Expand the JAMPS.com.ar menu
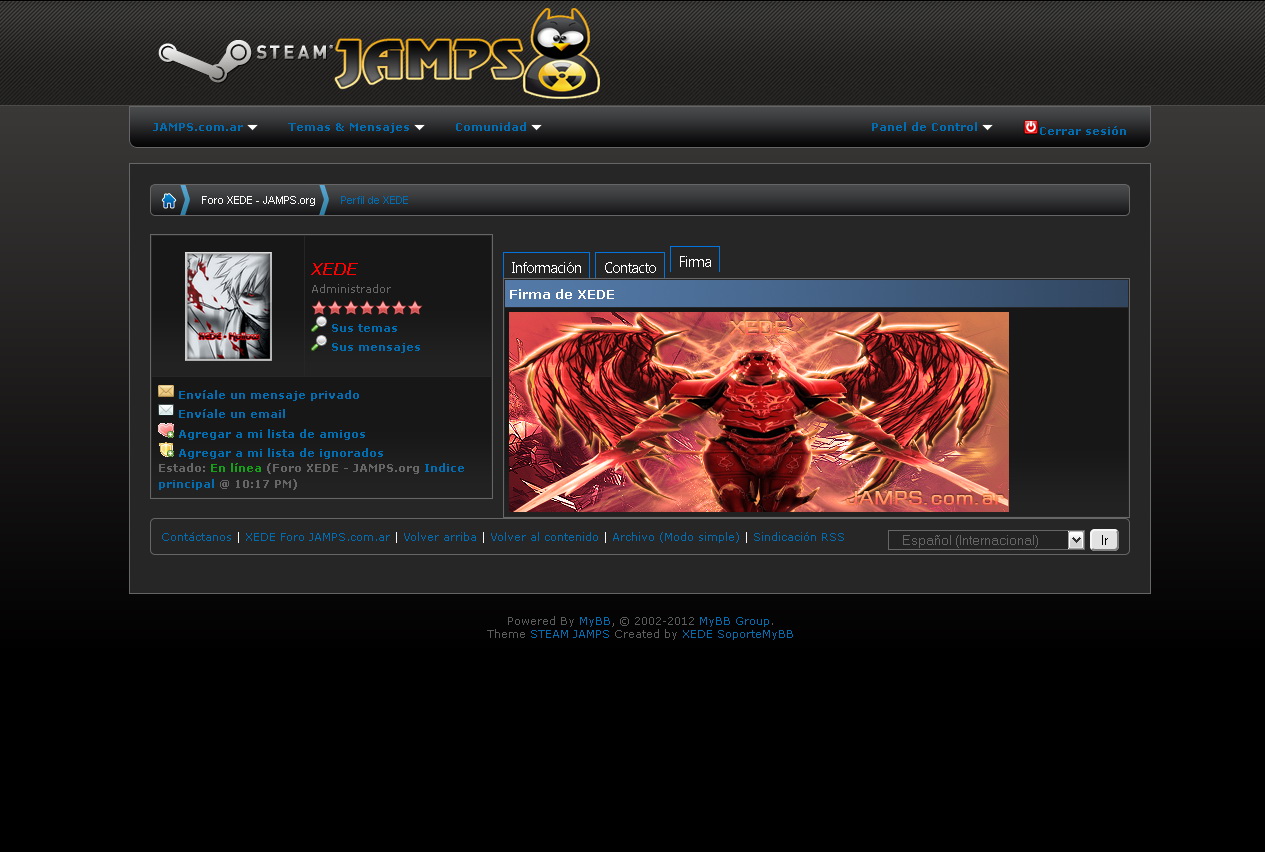Image resolution: width=1265 pixels, height=852 pixels. (x=204, y=128)
